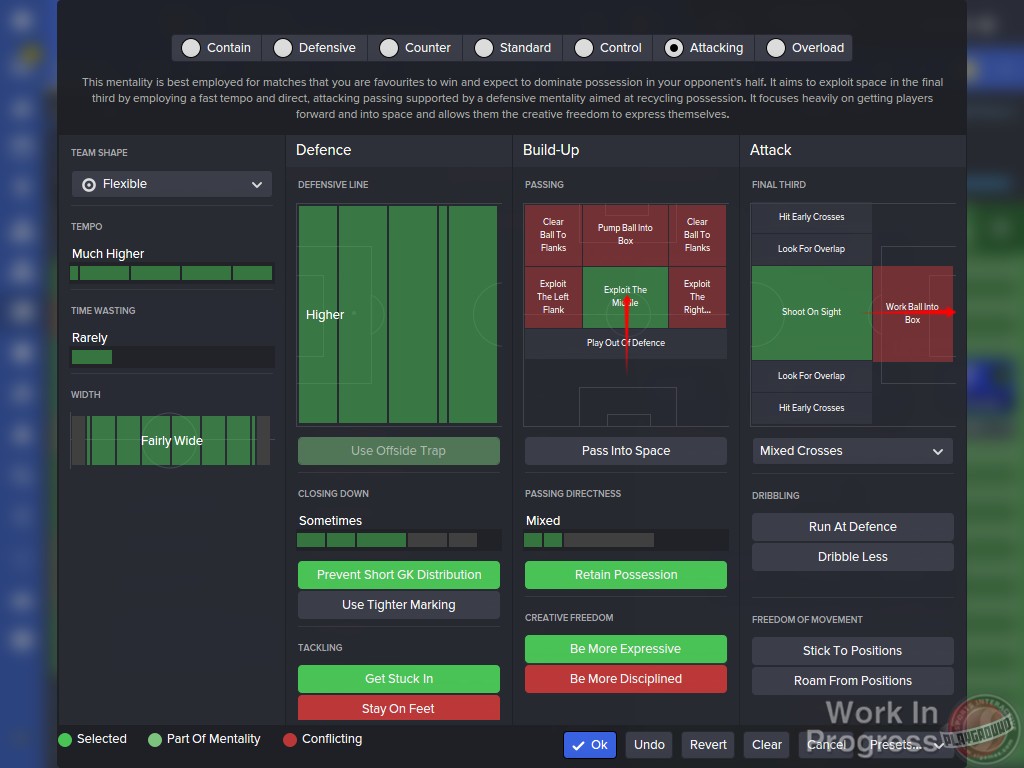The height and width of the screenshot is (768, 1024).
Task: Enable Be More Disciplined creative freedom
Action: 625,678
